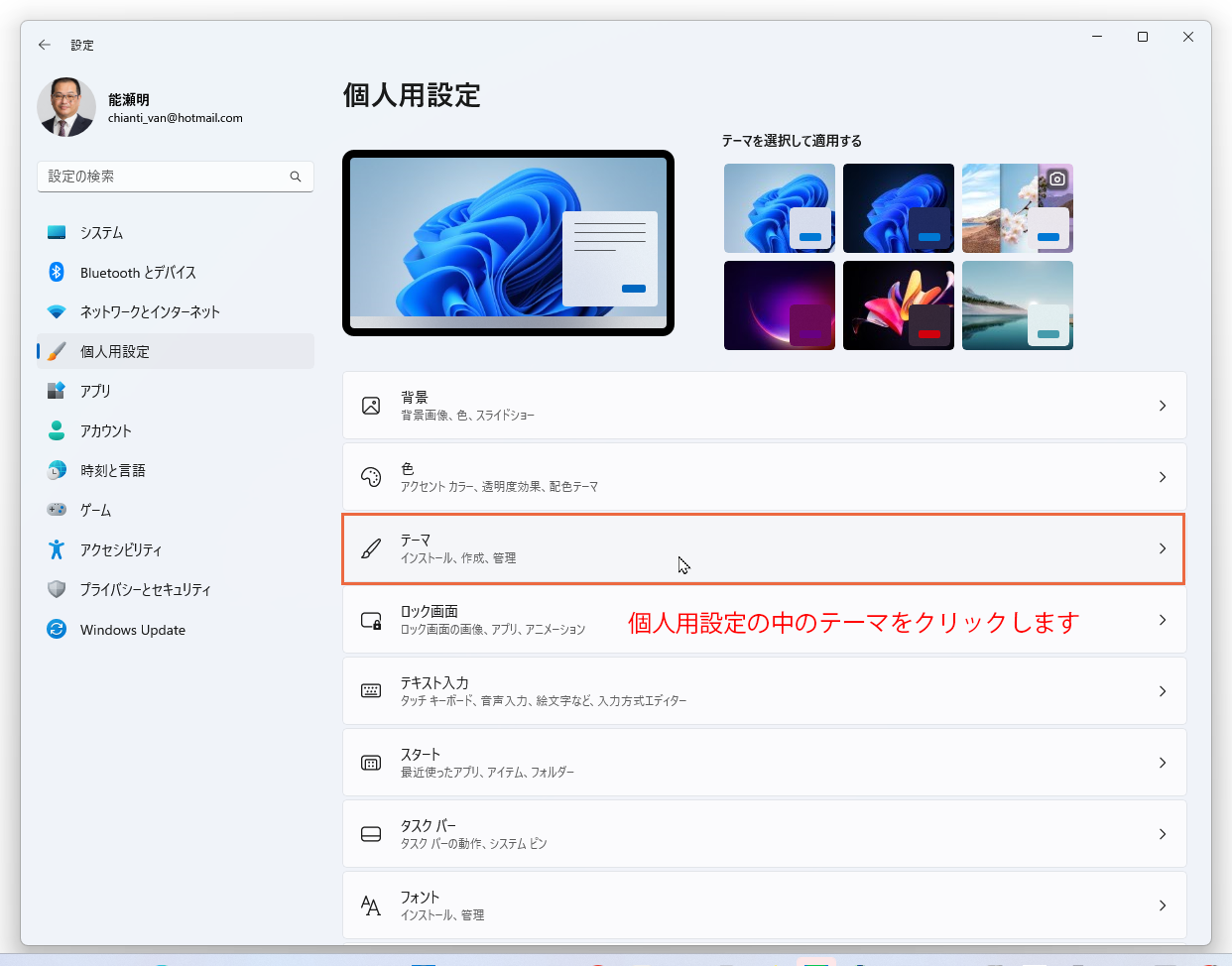Click the アプリ sidebar icon
The image size is (1232, 966).
click(x=57, y=391)
